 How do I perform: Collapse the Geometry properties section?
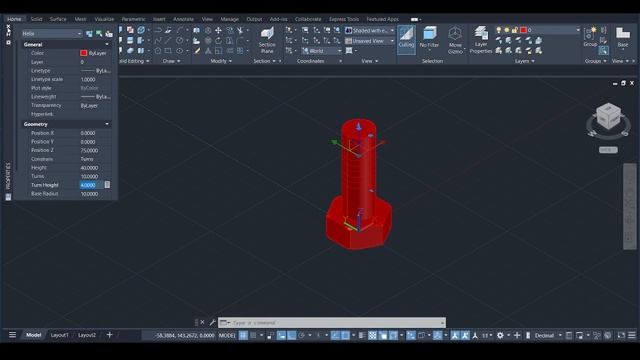[107, 124]
